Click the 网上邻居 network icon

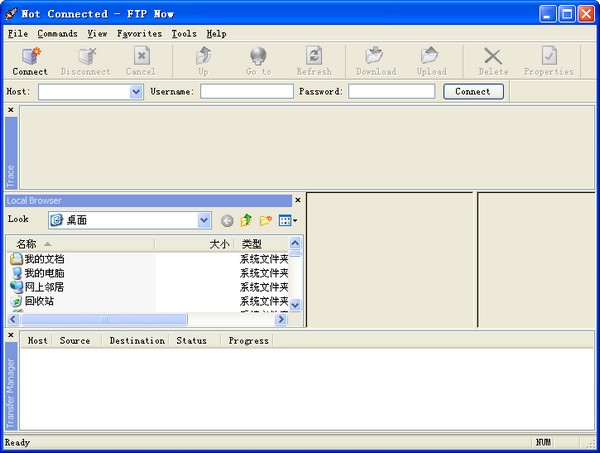[16, 287]
